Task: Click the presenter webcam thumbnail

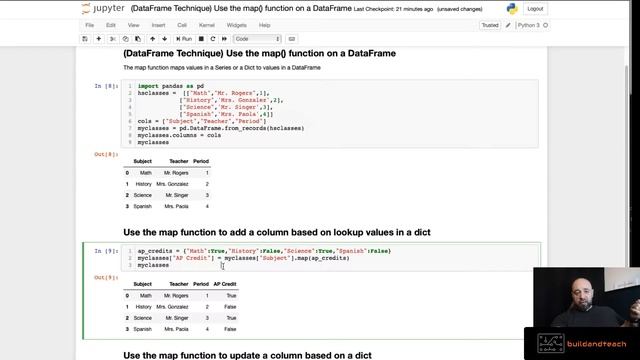Action: coord(587,297)
